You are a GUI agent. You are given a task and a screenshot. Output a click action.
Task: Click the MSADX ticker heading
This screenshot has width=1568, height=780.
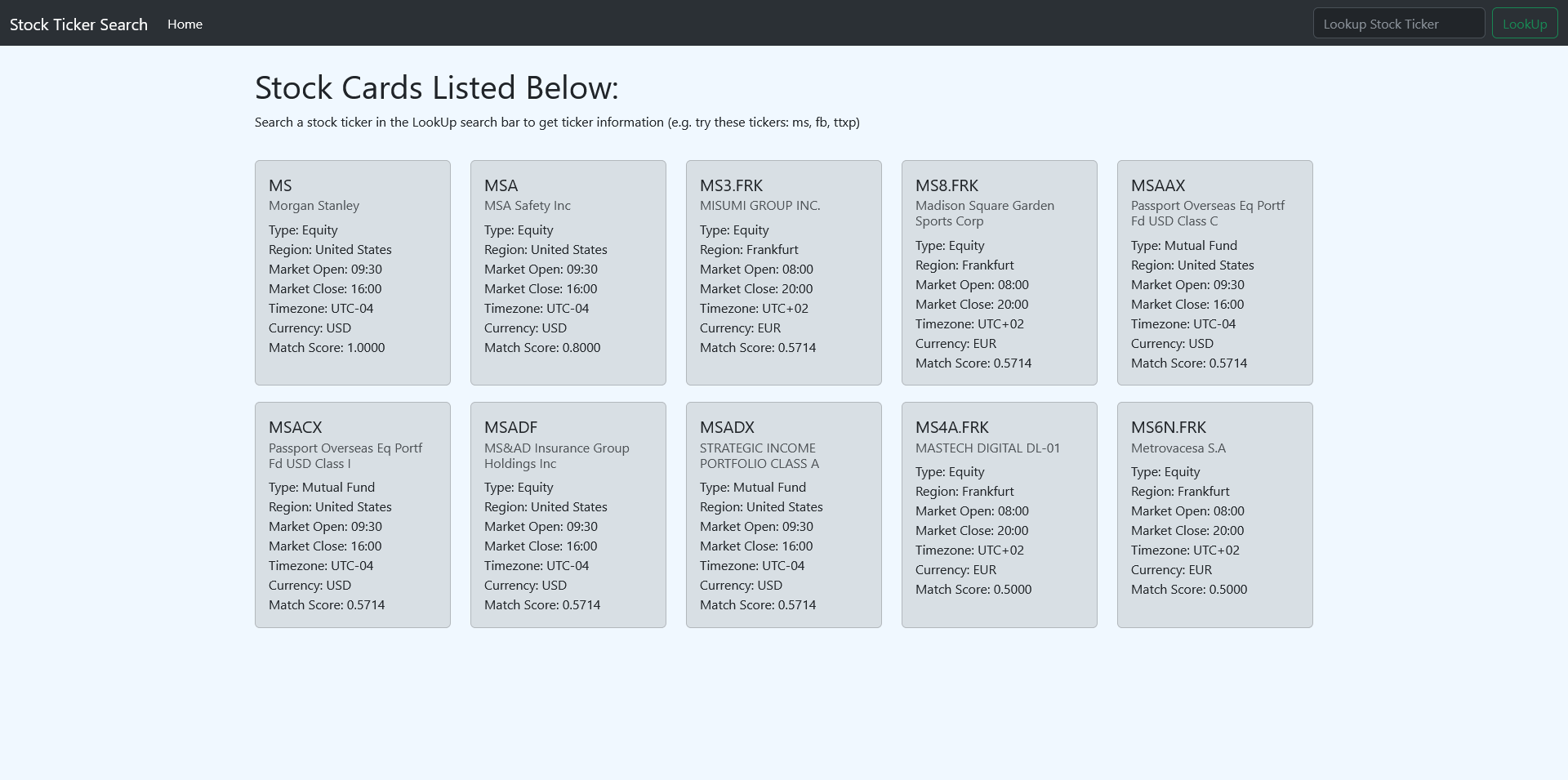(727, 427)
